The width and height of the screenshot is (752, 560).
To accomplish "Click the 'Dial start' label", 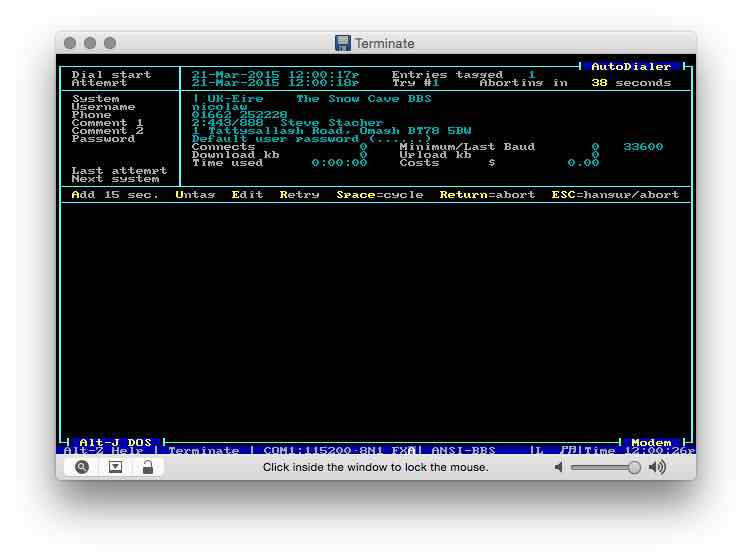I will click(x=111, y=75).
